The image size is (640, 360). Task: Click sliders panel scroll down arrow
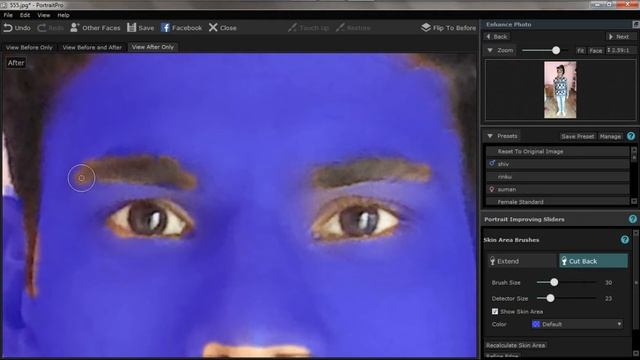pyautogui.click(x=636, y=353)
